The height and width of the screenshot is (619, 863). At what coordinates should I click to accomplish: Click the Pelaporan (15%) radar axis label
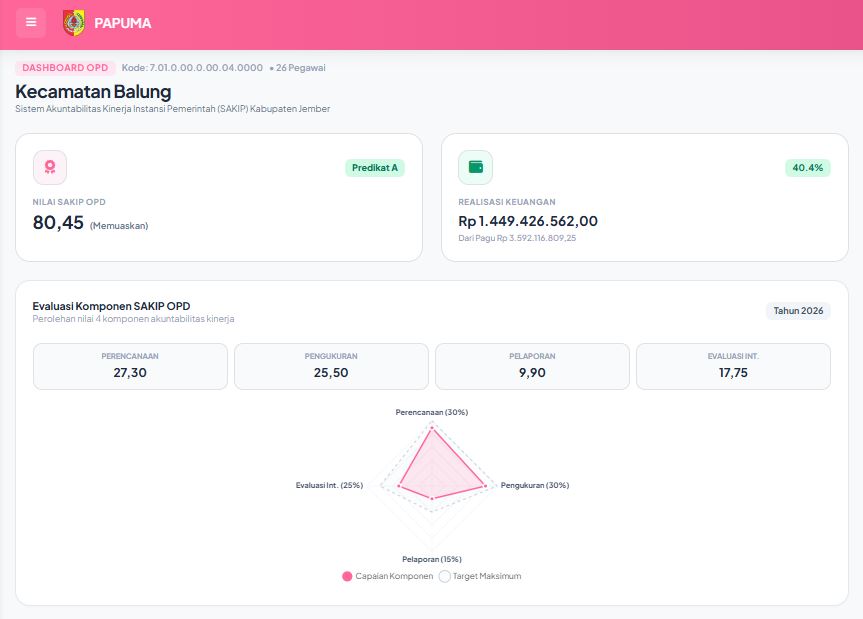pos(432,559)
